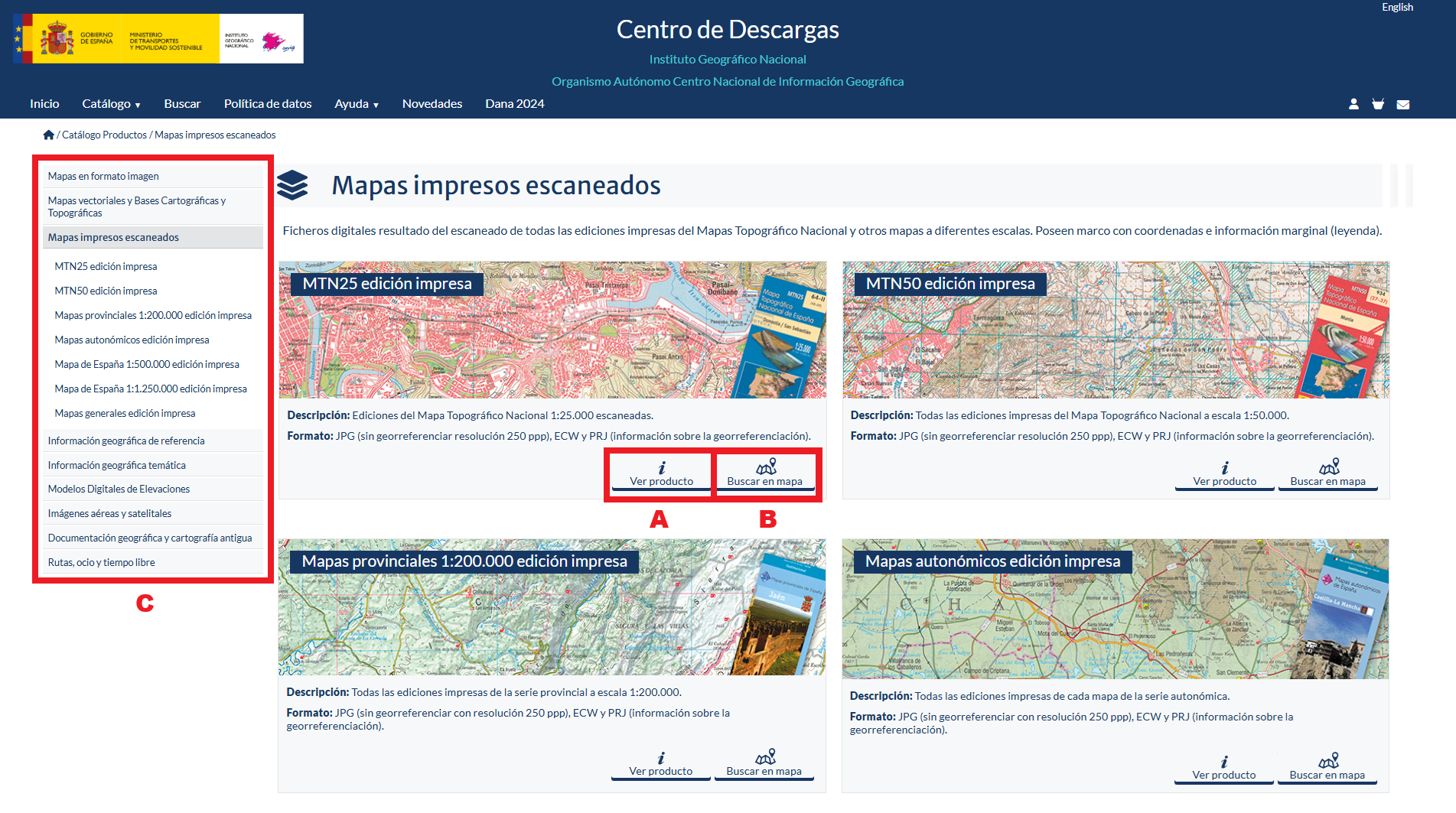1456x813 pixels.
Task: Open Catálogo Productos breadcrumb link
Action: click(x=104, y=135)
